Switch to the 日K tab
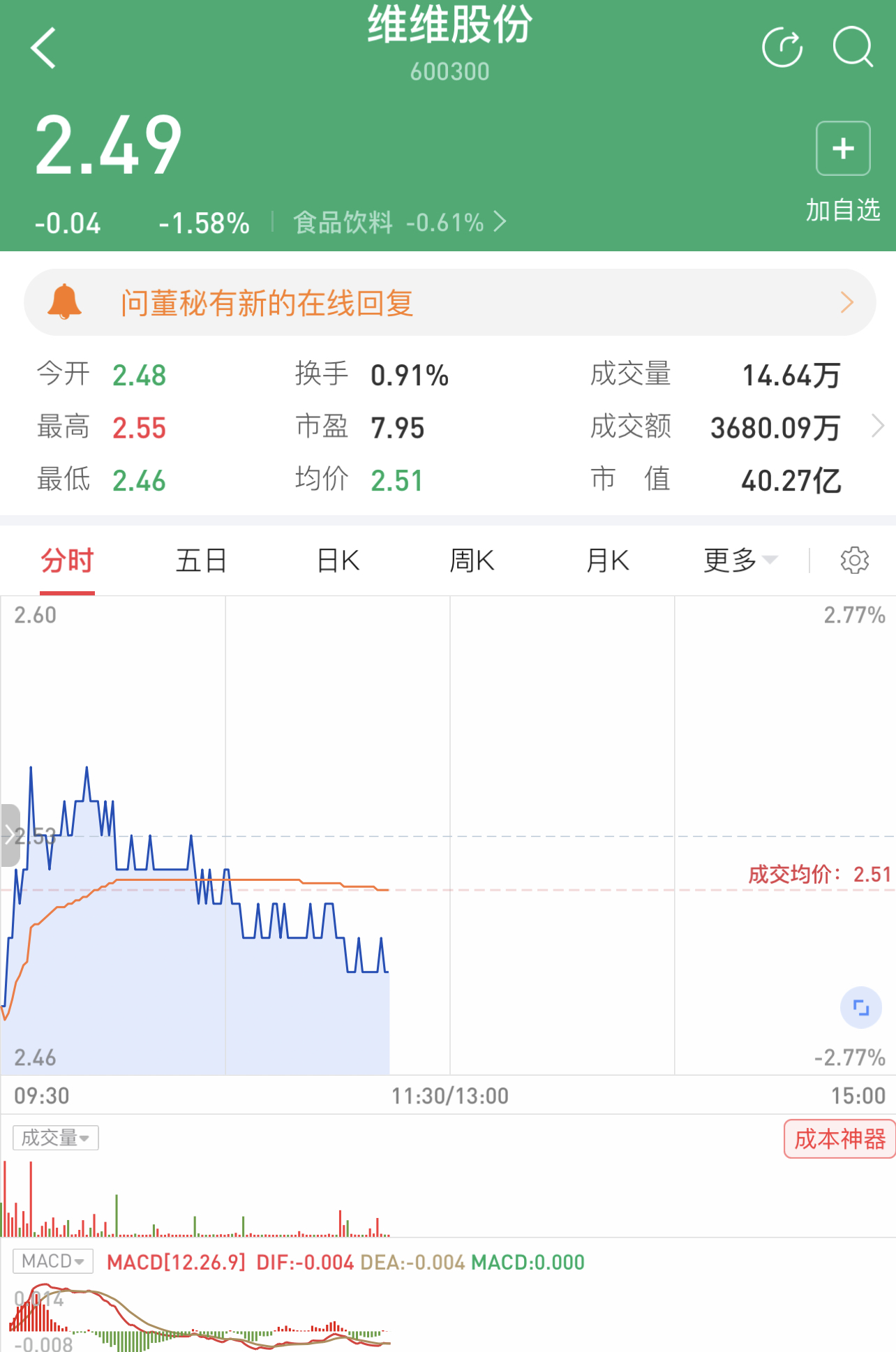896x1352 pixels. [x=338, y=560]
